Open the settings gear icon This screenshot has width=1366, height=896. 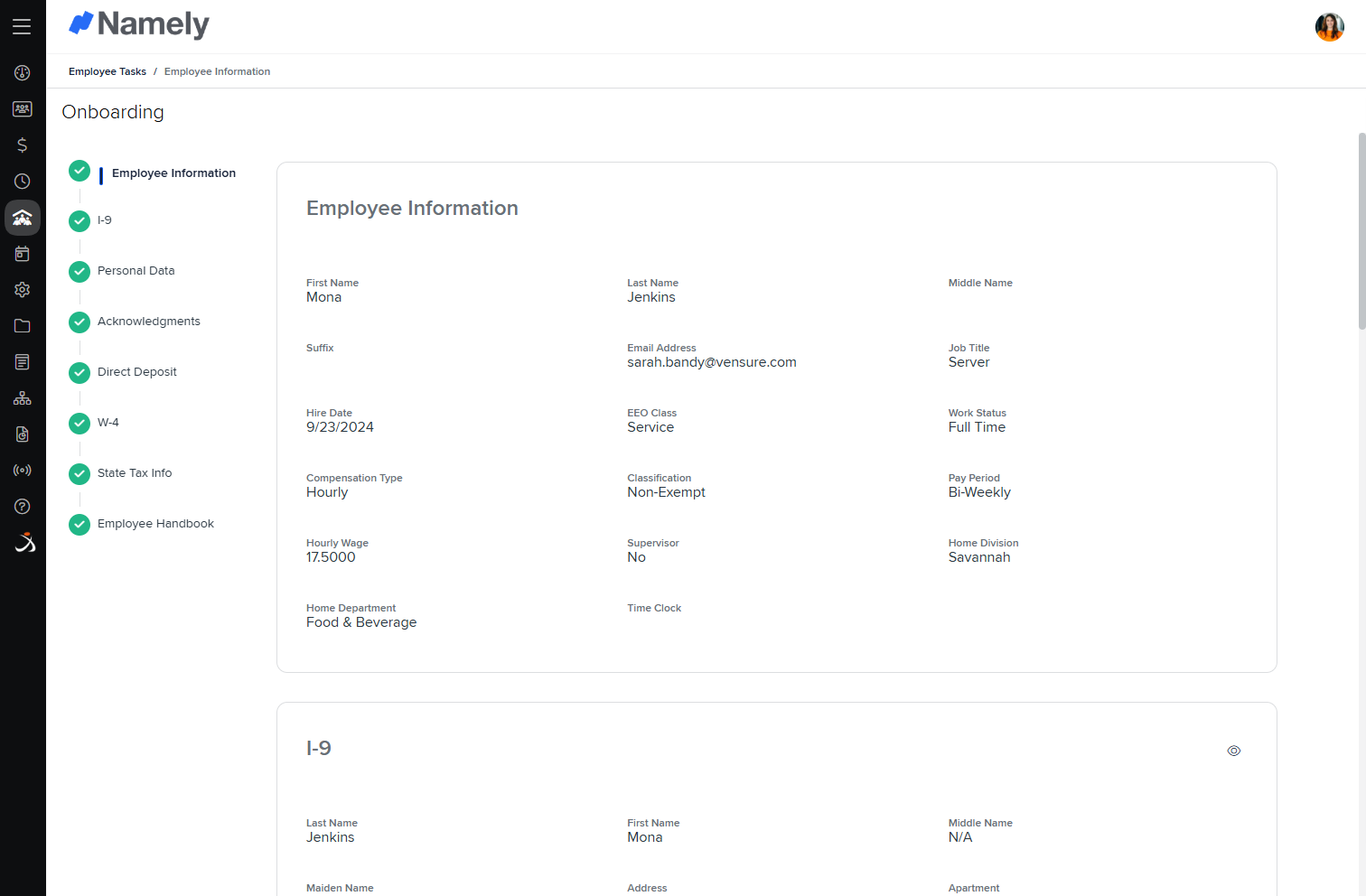coord(22,289)
